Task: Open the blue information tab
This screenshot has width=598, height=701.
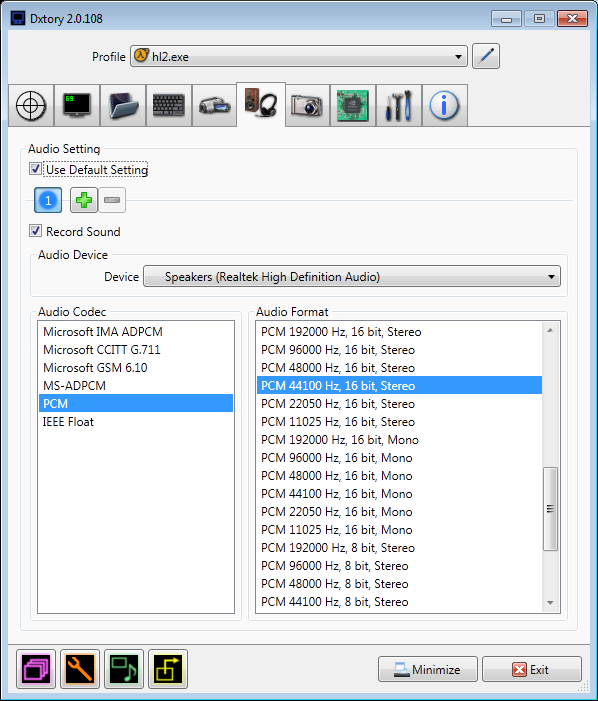Action: point(445,106)
